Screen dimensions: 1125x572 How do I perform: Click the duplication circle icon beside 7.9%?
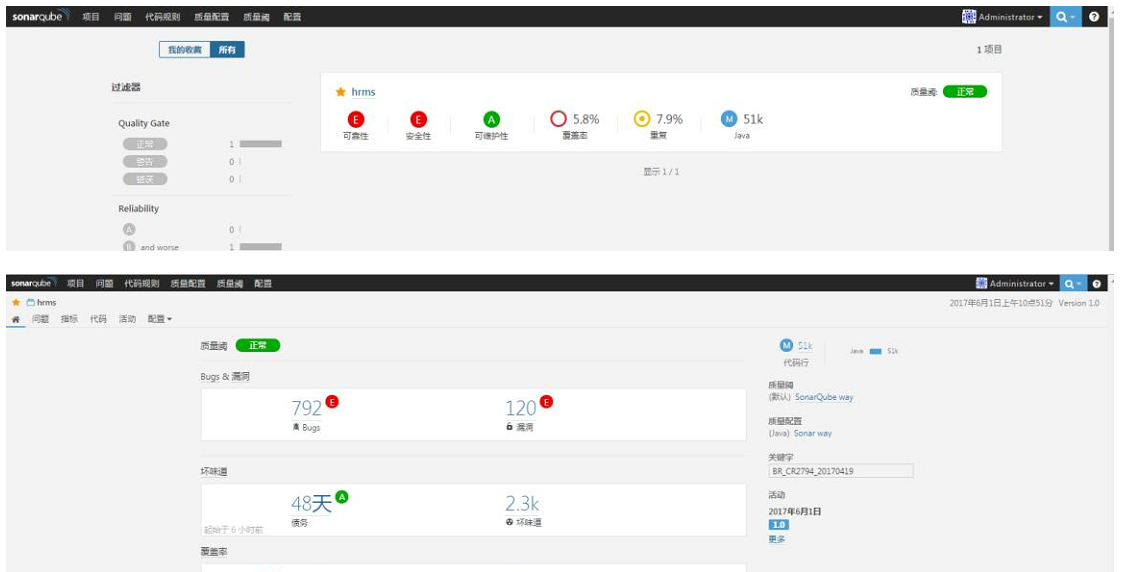pyautogui.click(x=641, y=118)
